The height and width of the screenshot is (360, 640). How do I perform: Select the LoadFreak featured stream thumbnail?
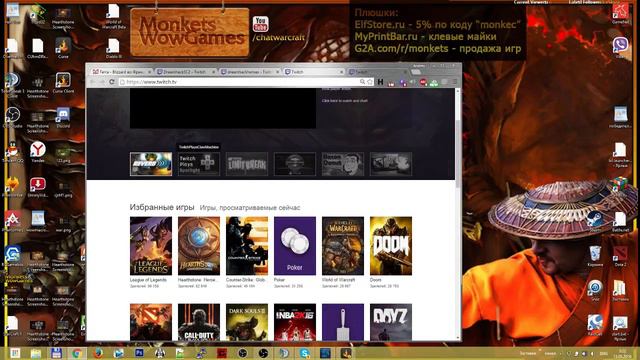[247, 164]
